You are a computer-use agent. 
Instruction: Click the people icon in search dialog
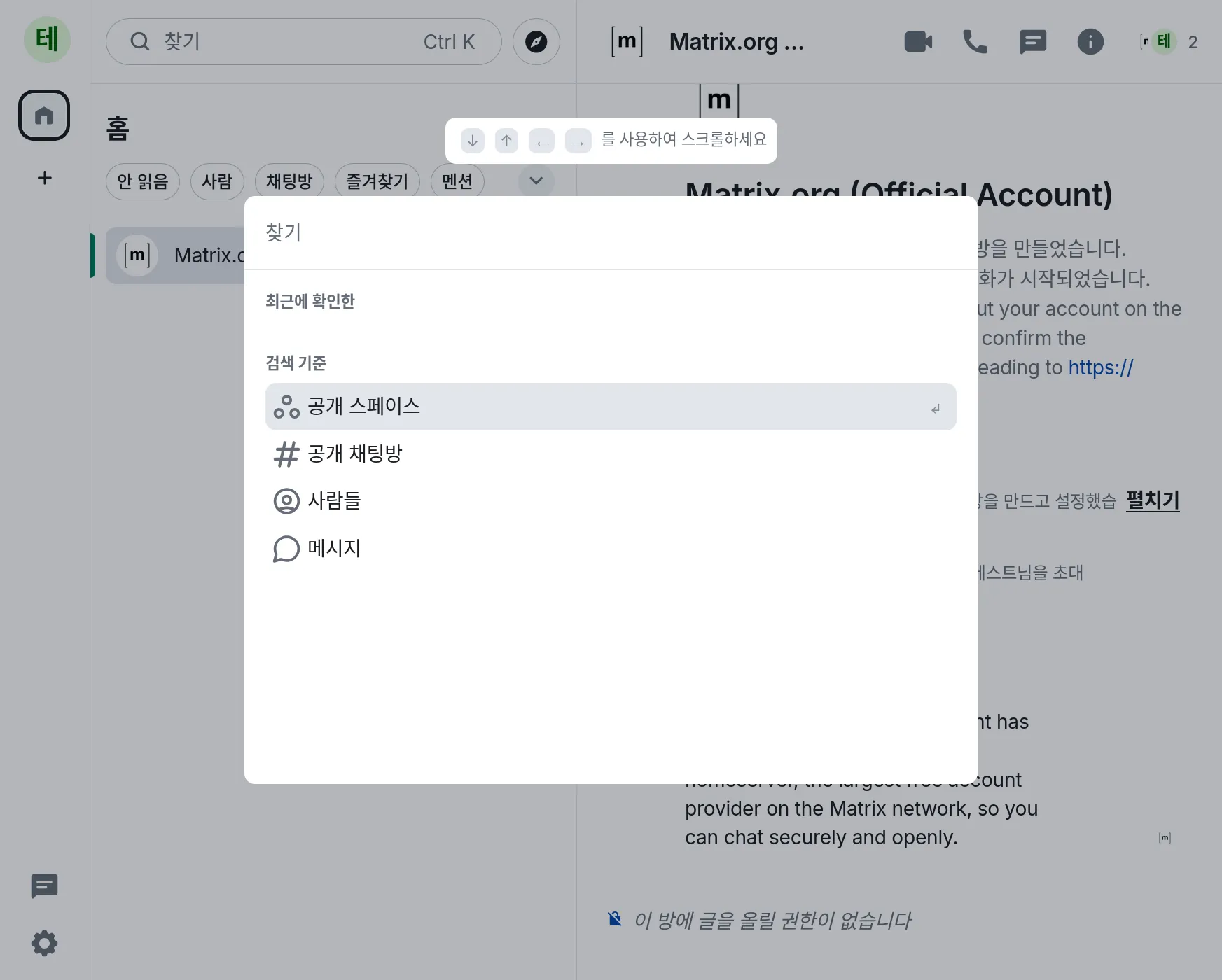click(x=286, y=501)
